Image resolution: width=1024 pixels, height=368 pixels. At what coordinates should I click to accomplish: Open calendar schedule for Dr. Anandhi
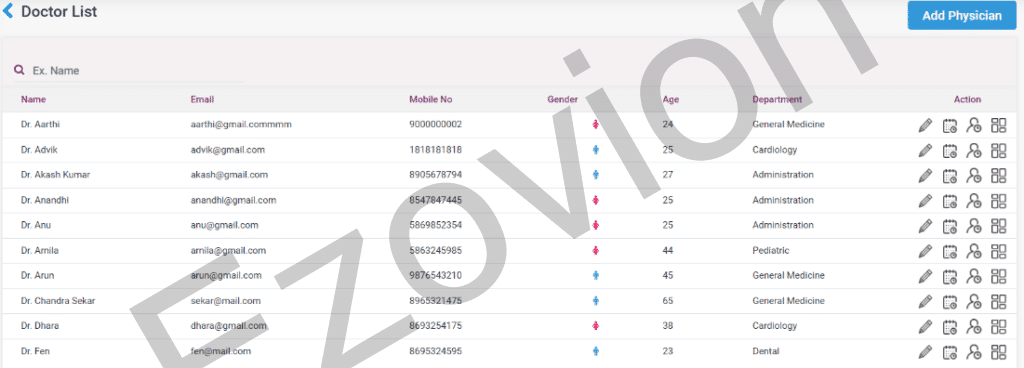(x=950, y=201)
